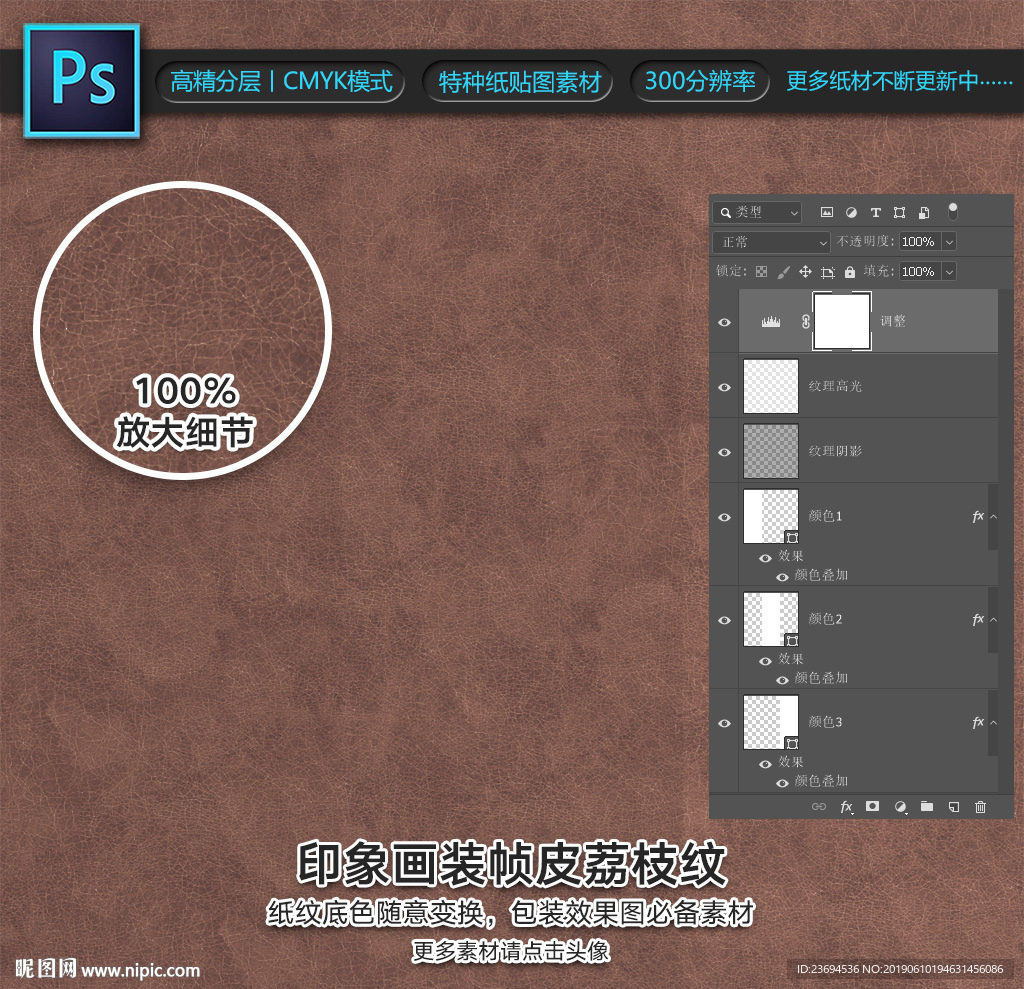1024x989 pixels.
Task: Click the type layer filter icon
Action: tap(876, 212)
